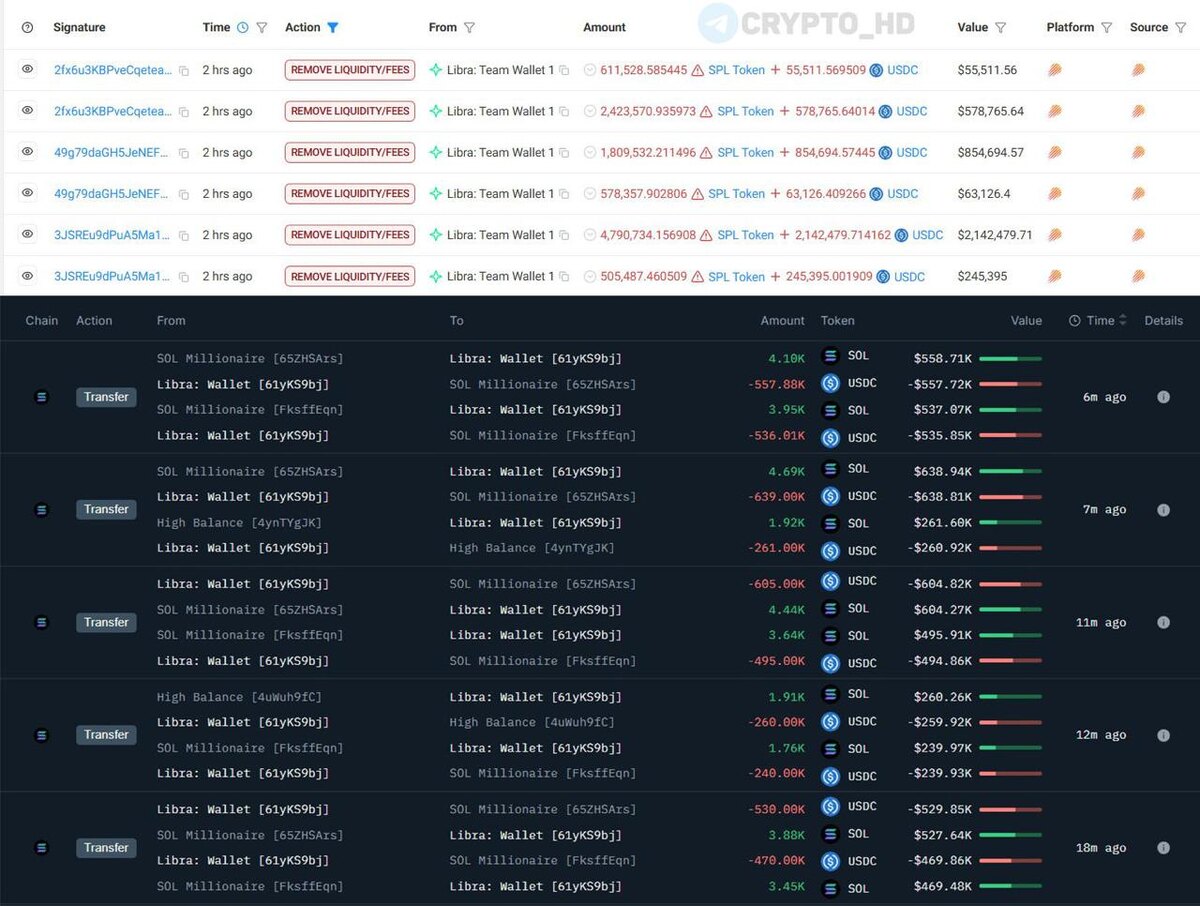Click Solana chain icon in 6m ago group
The height and width of the screenshot is (906, 1200).
41,397
